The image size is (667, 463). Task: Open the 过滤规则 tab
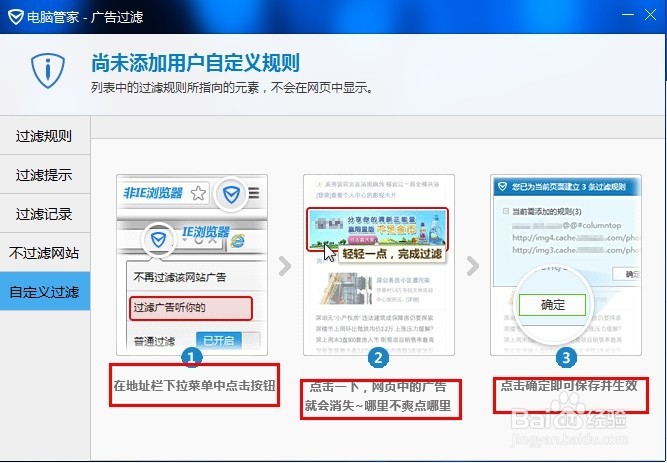point(45,136)
